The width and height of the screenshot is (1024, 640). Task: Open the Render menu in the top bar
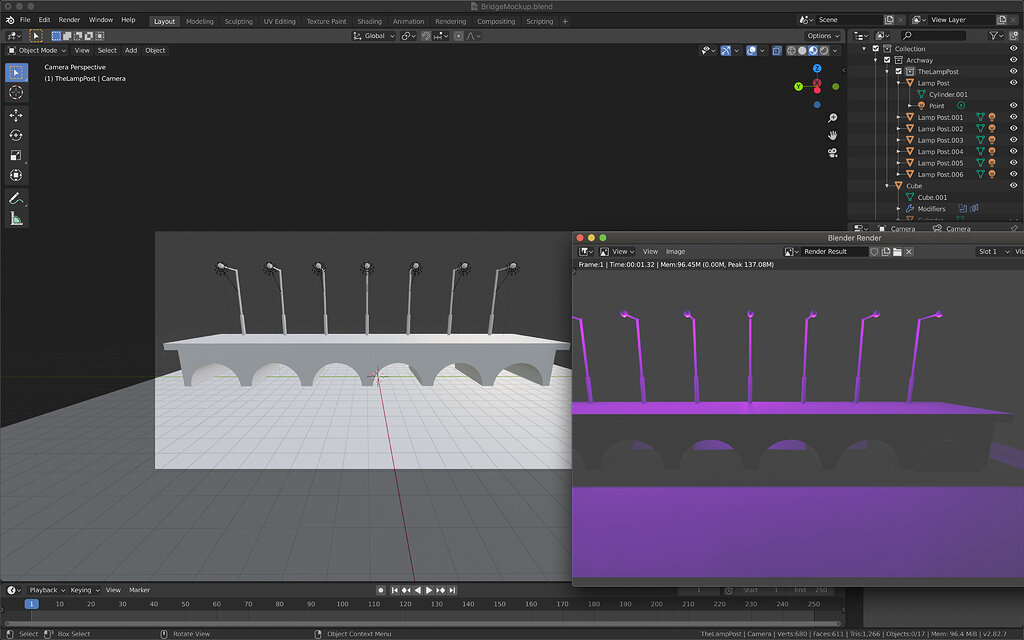(x=69, y=20)
